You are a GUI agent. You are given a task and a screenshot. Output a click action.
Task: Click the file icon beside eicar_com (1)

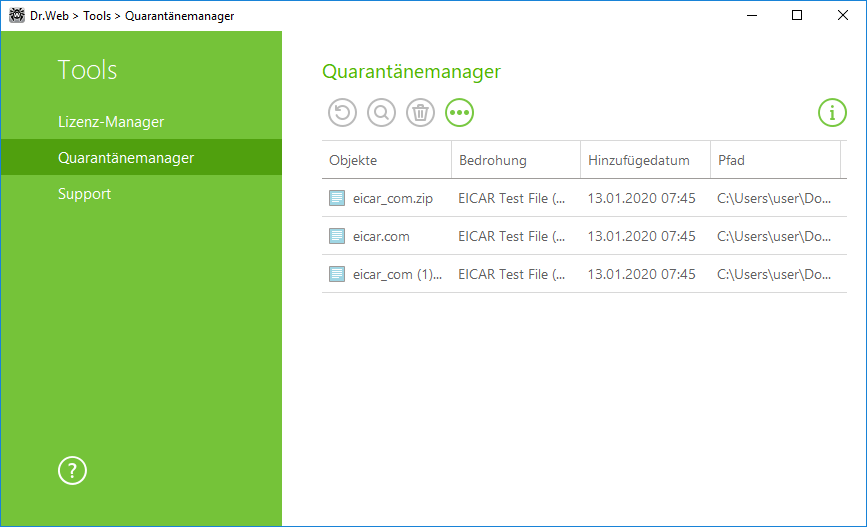pyautogui.click(x=337, y=274)
